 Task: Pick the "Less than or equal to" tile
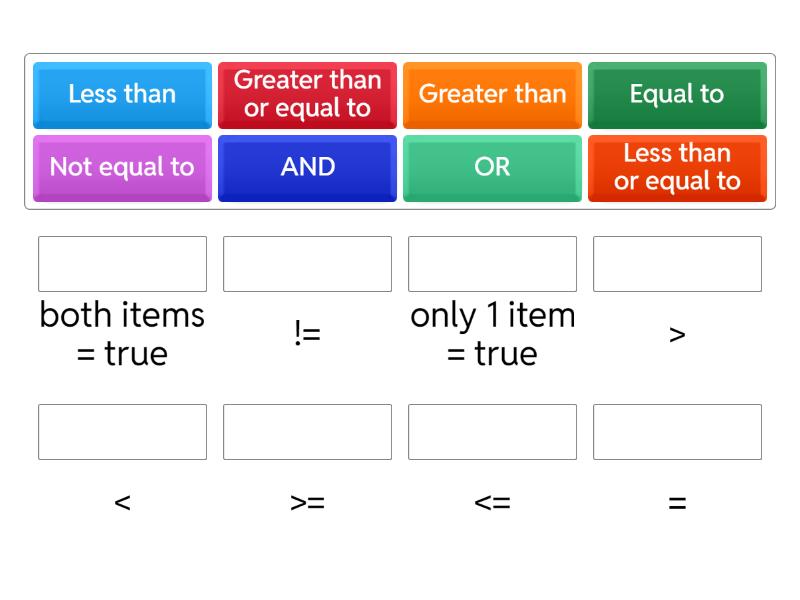[677, 167]
